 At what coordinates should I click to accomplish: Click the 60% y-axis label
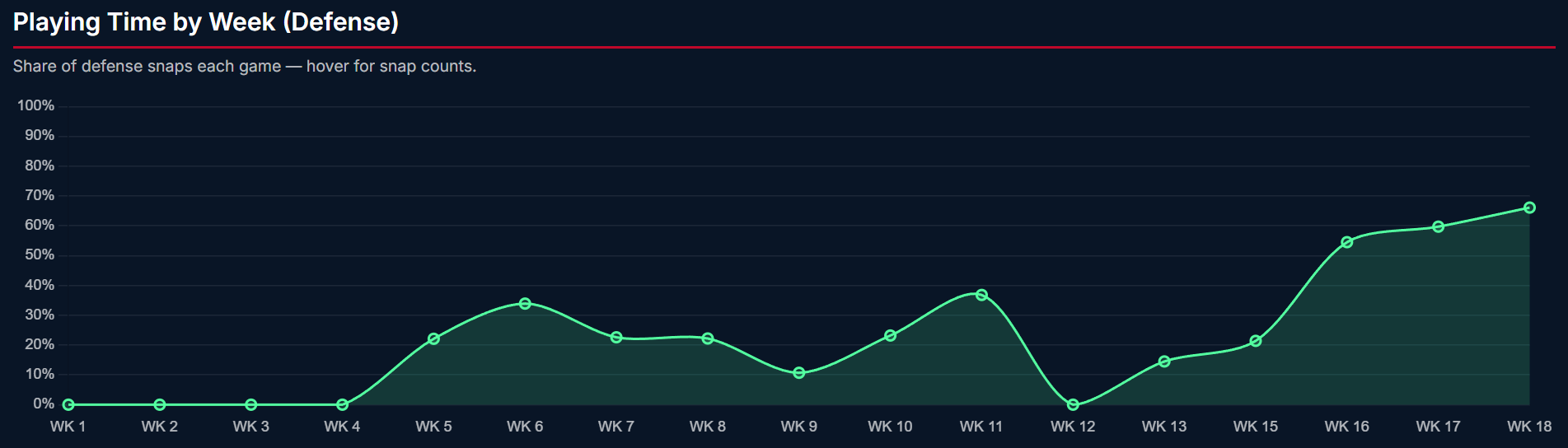click(40, 225)
